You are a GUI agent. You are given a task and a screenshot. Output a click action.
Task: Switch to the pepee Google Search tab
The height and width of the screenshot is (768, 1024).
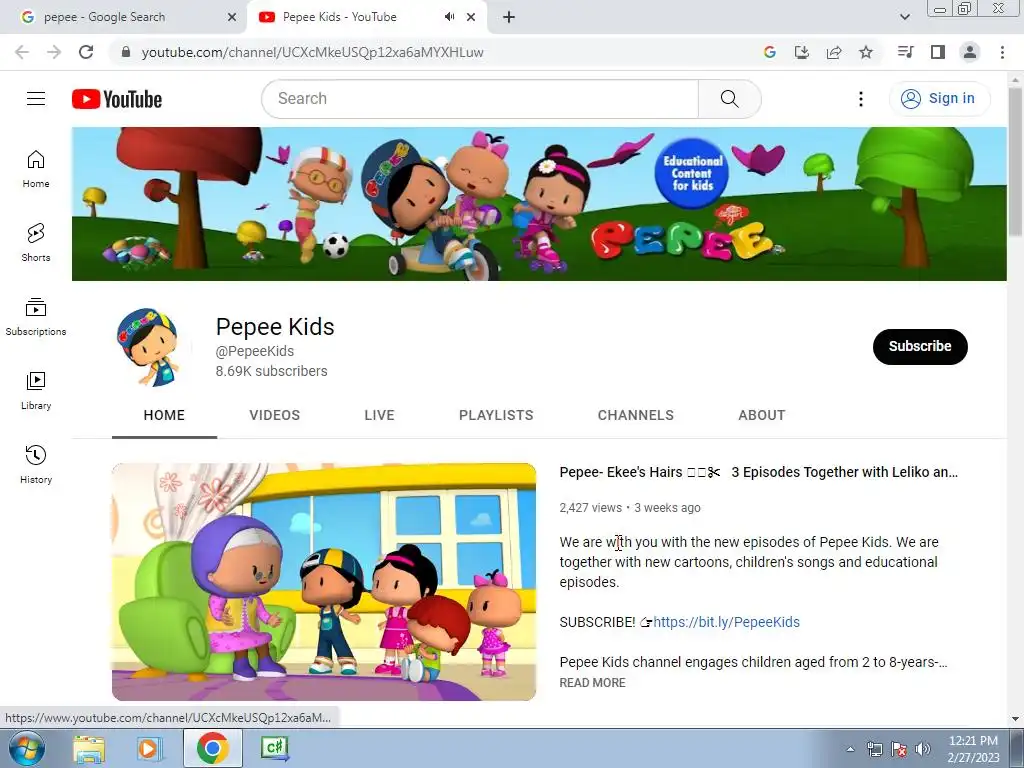point(124,17)
